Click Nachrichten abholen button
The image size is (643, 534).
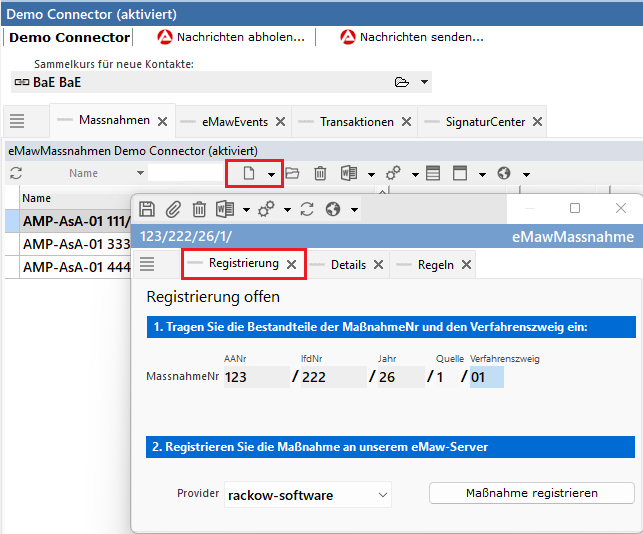point(231,37)
